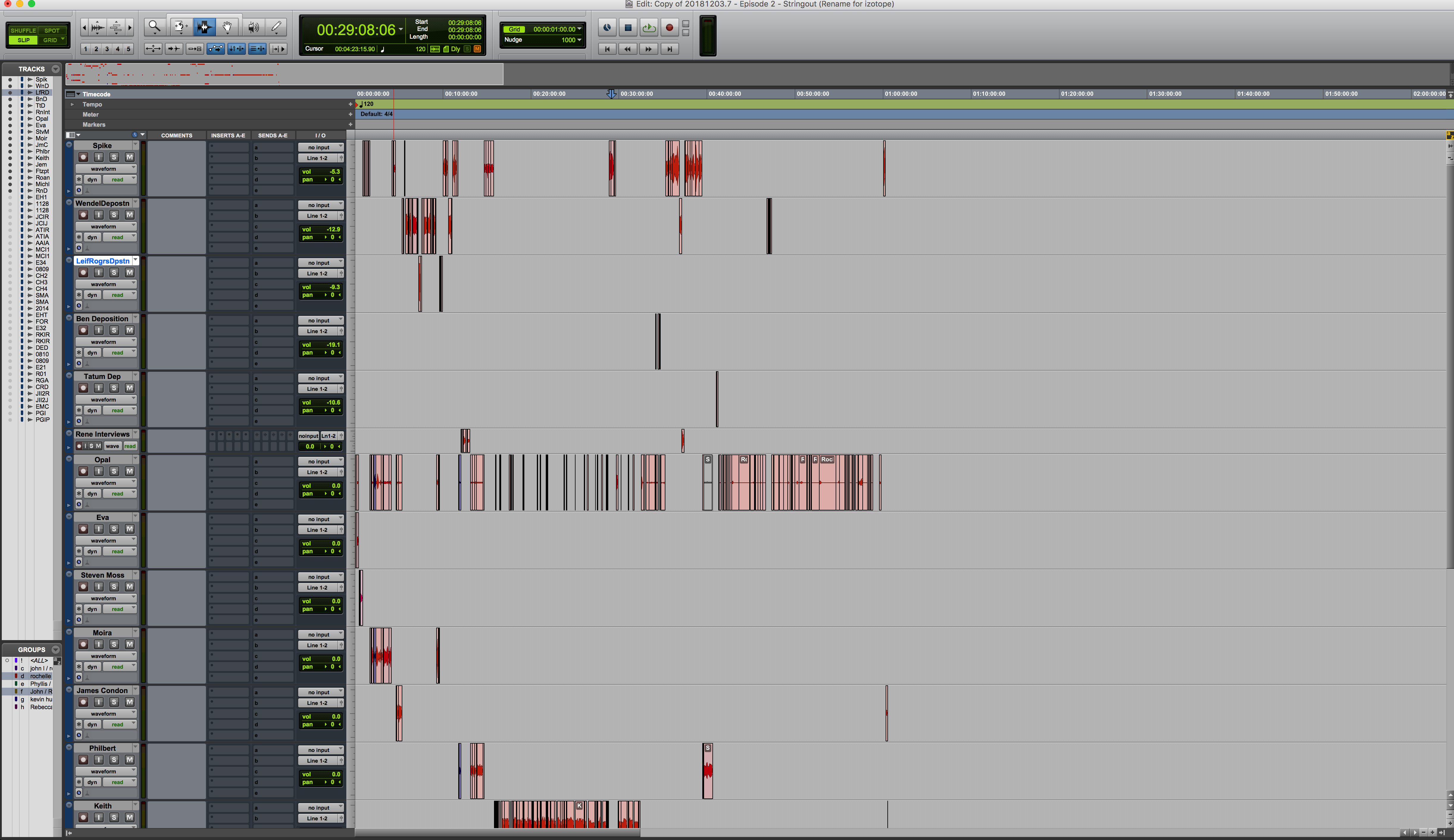Arm the transport Record button

(669, 27)
